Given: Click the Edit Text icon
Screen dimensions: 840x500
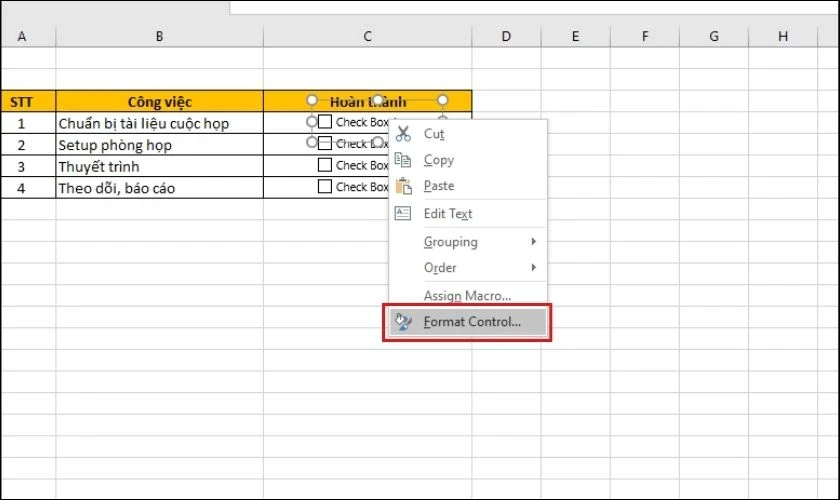Looking at the screenshot, I should point(403,213).
